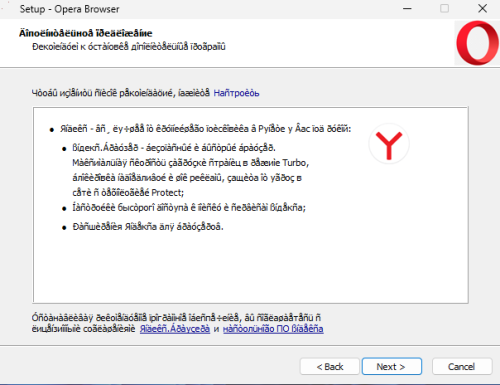Open the blue settings link above the offer box
This screenshot has width=500, height=385.
236,93
